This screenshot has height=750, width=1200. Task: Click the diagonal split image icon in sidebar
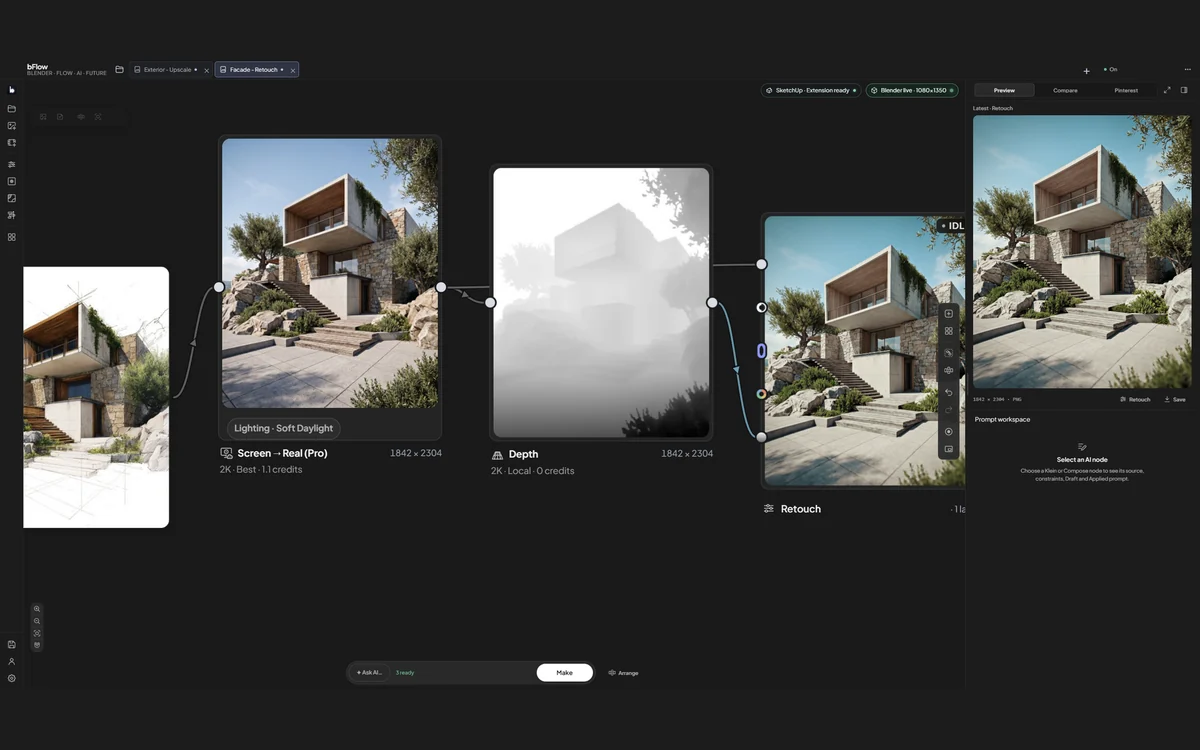pos(12,198)
